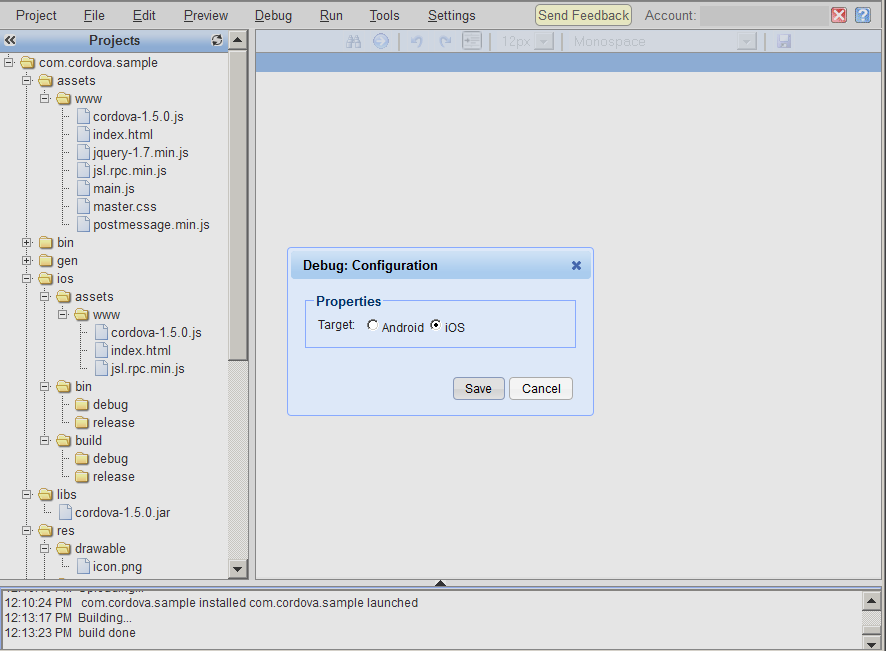
Task: Click the console panel collapse triangle
Action: tap(440, 583)
